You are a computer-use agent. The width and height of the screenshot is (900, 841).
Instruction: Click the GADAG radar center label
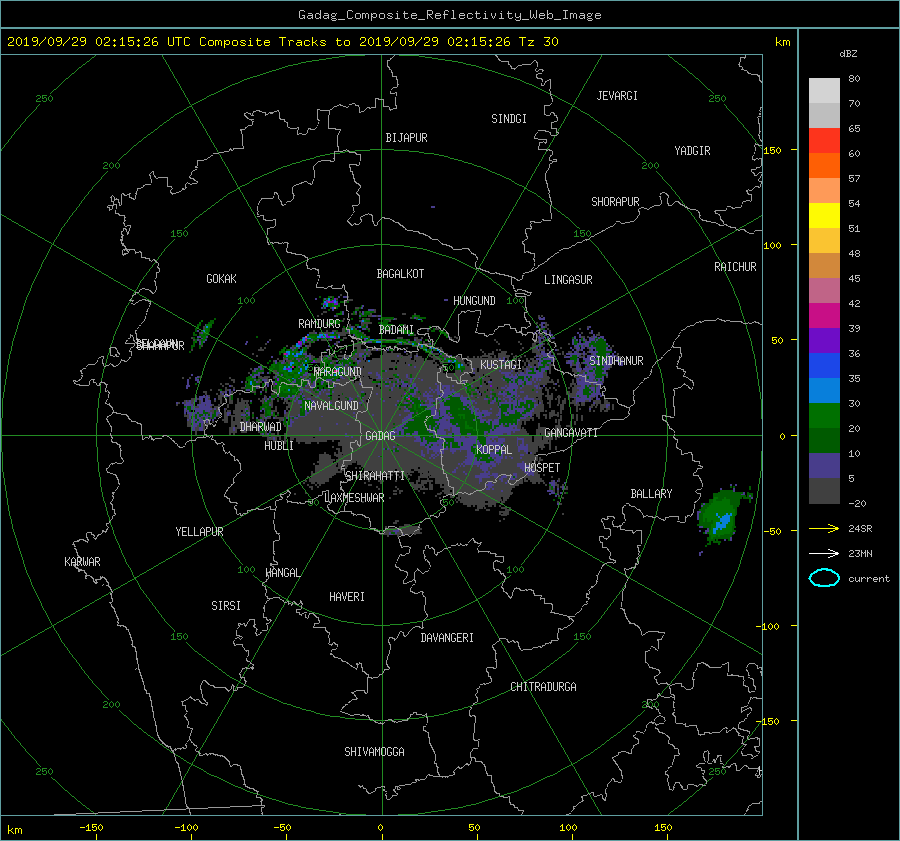[x=380, y=436]
